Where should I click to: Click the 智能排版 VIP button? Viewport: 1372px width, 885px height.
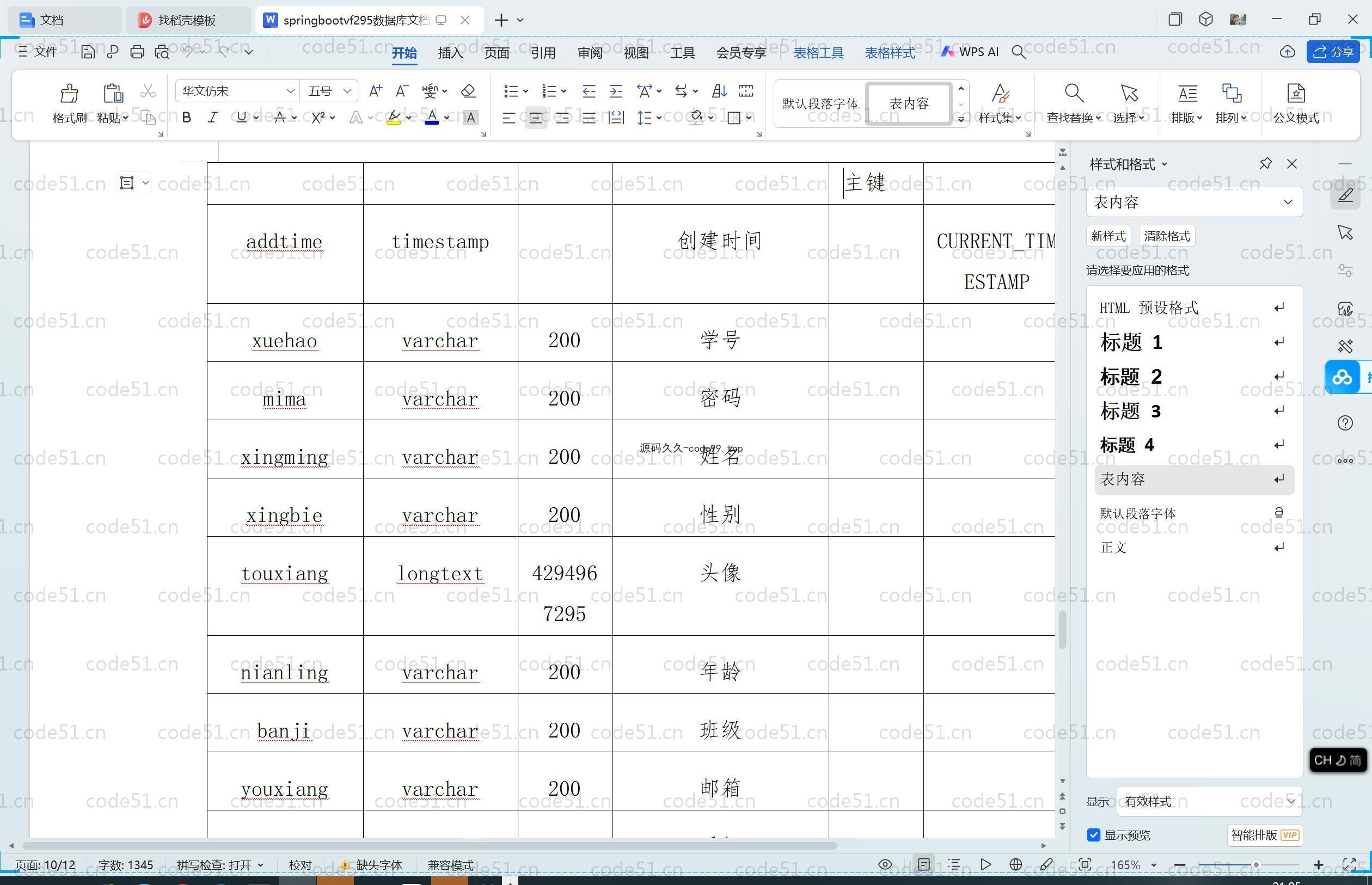coord(1265,835)
